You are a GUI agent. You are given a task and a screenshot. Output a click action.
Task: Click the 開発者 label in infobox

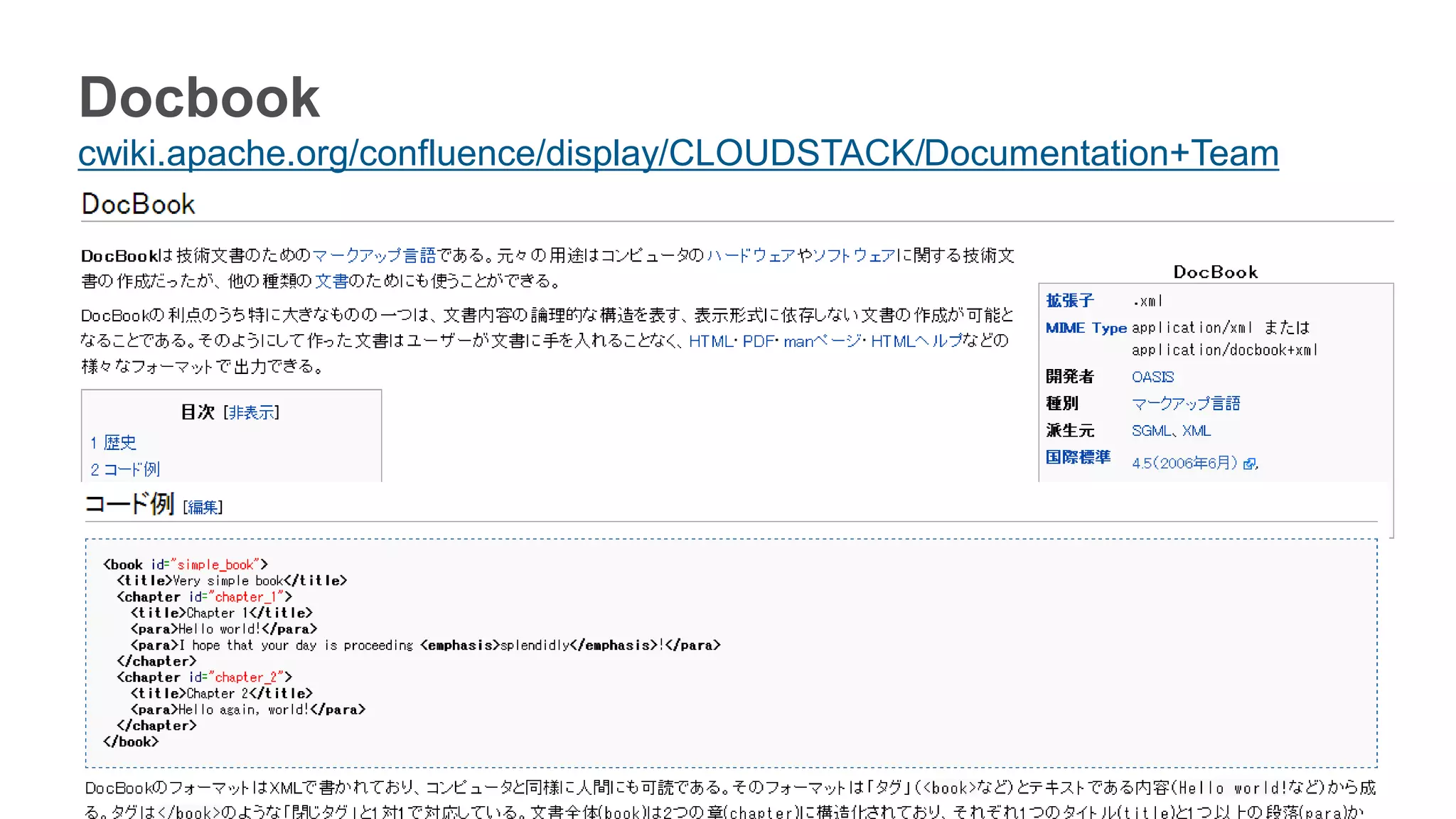[x=1069, y=377]
